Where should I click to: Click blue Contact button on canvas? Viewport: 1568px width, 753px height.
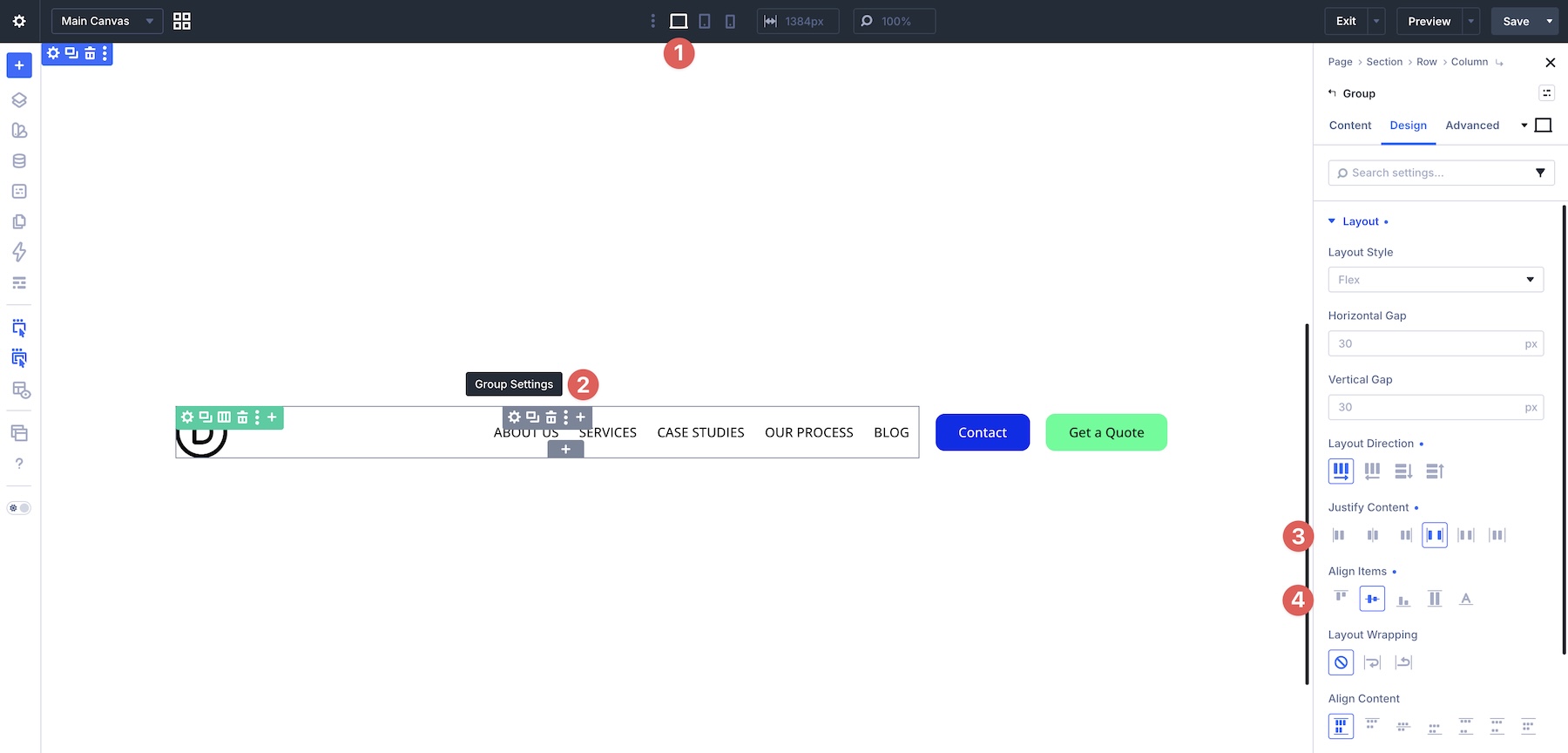(x=983, y=432)
